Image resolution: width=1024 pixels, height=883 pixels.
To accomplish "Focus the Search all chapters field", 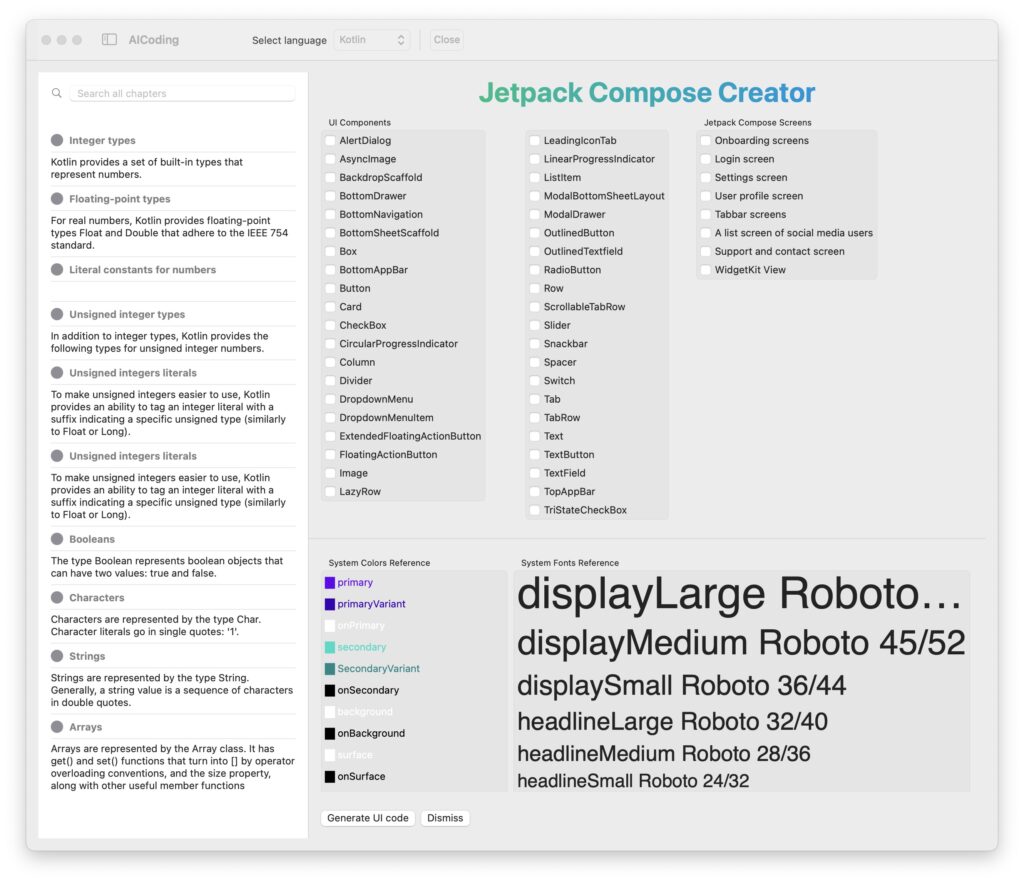I will (x=183, y=93).
